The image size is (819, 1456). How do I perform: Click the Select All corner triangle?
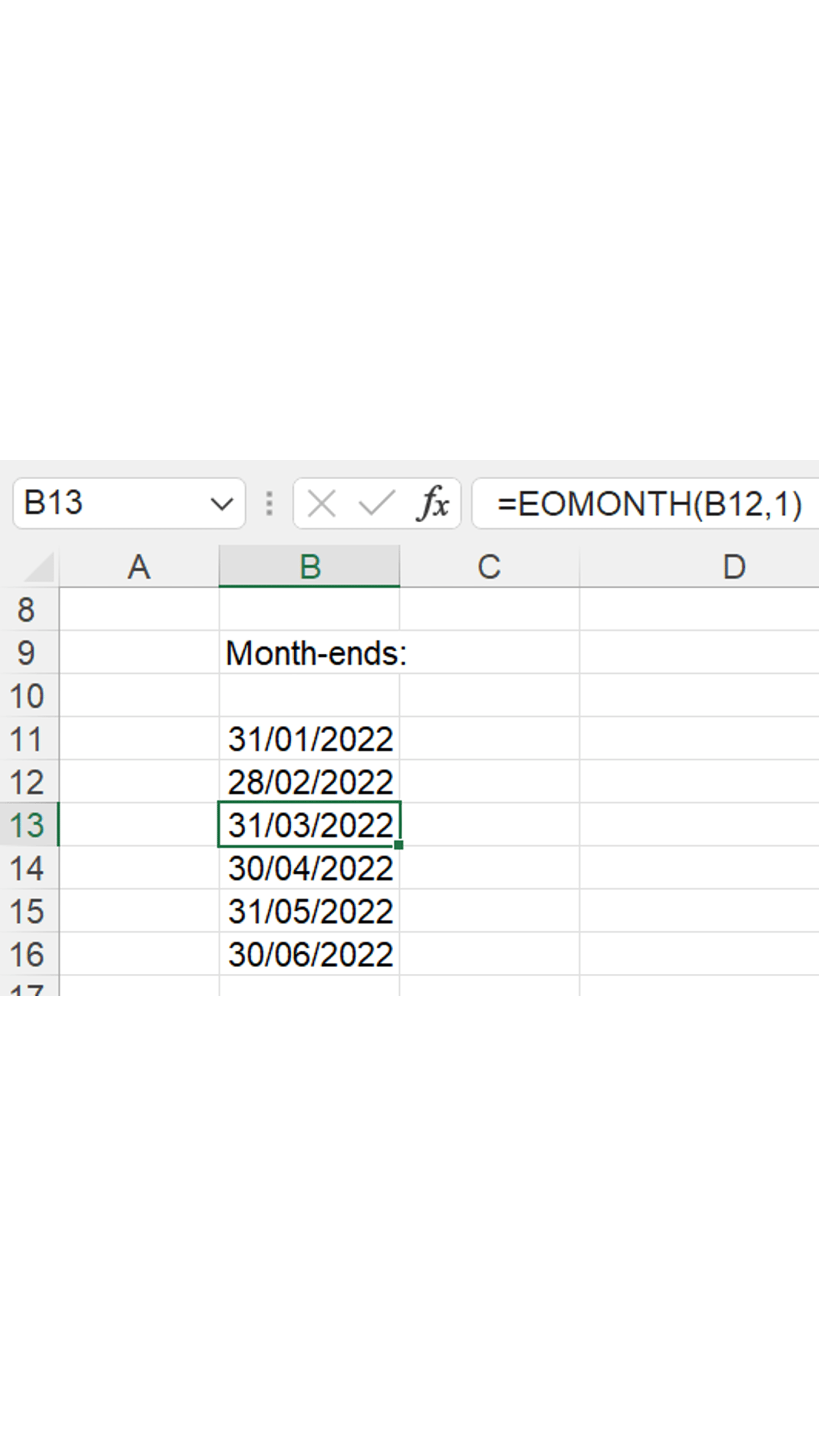(38, 567)
